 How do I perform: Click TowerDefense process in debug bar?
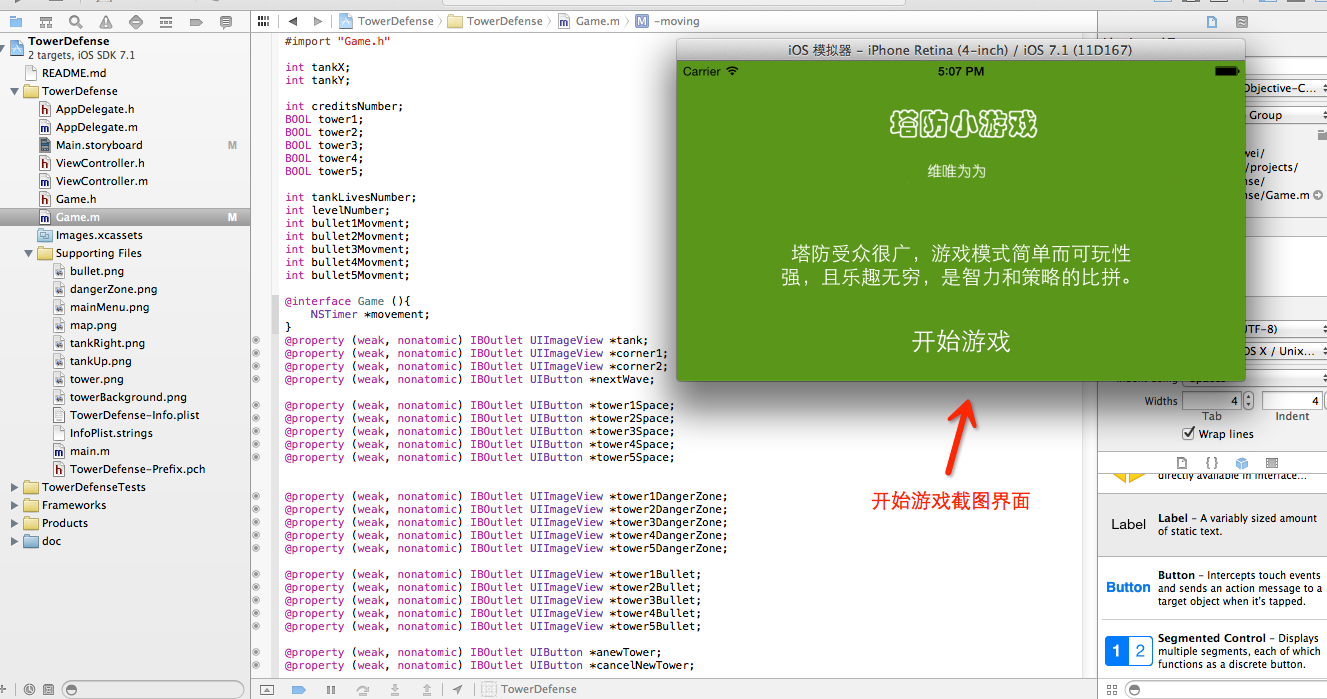pos(530,689)
